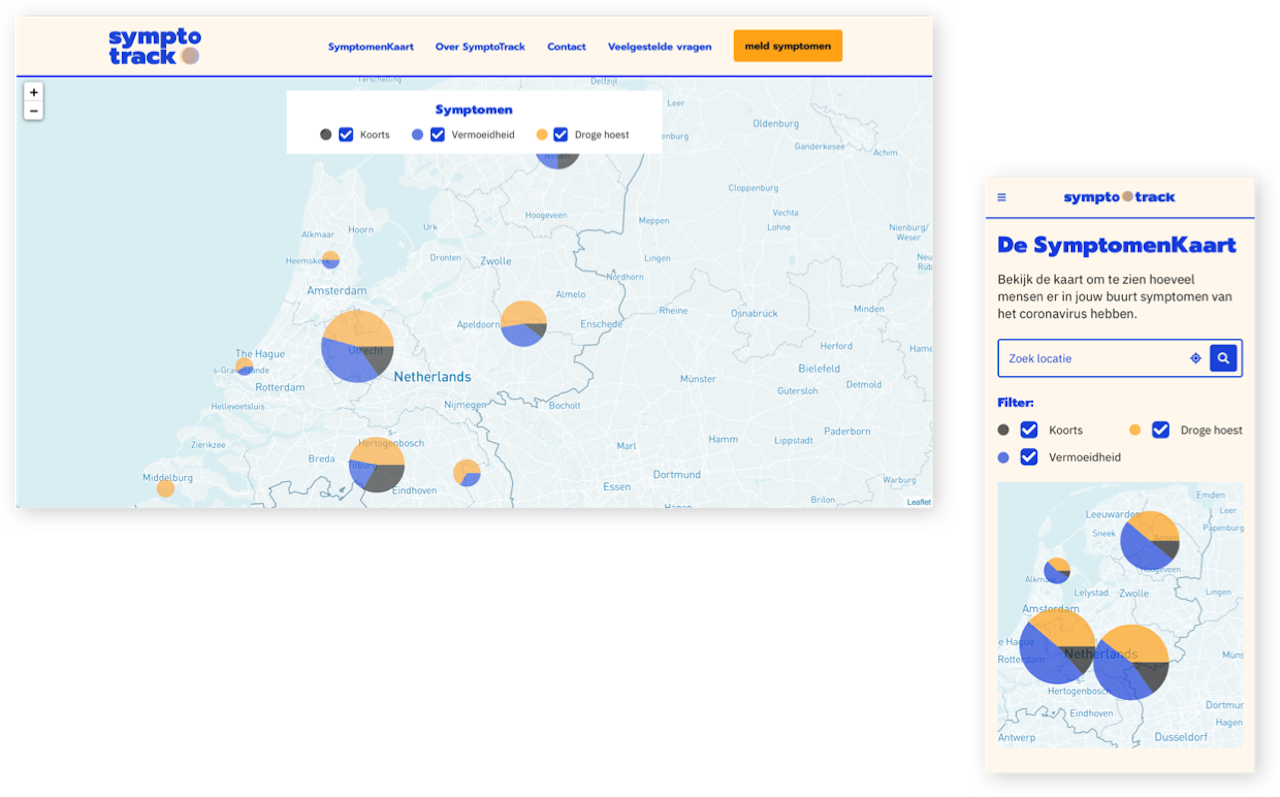
Task: Open Contact nav item
Action: 567,47
